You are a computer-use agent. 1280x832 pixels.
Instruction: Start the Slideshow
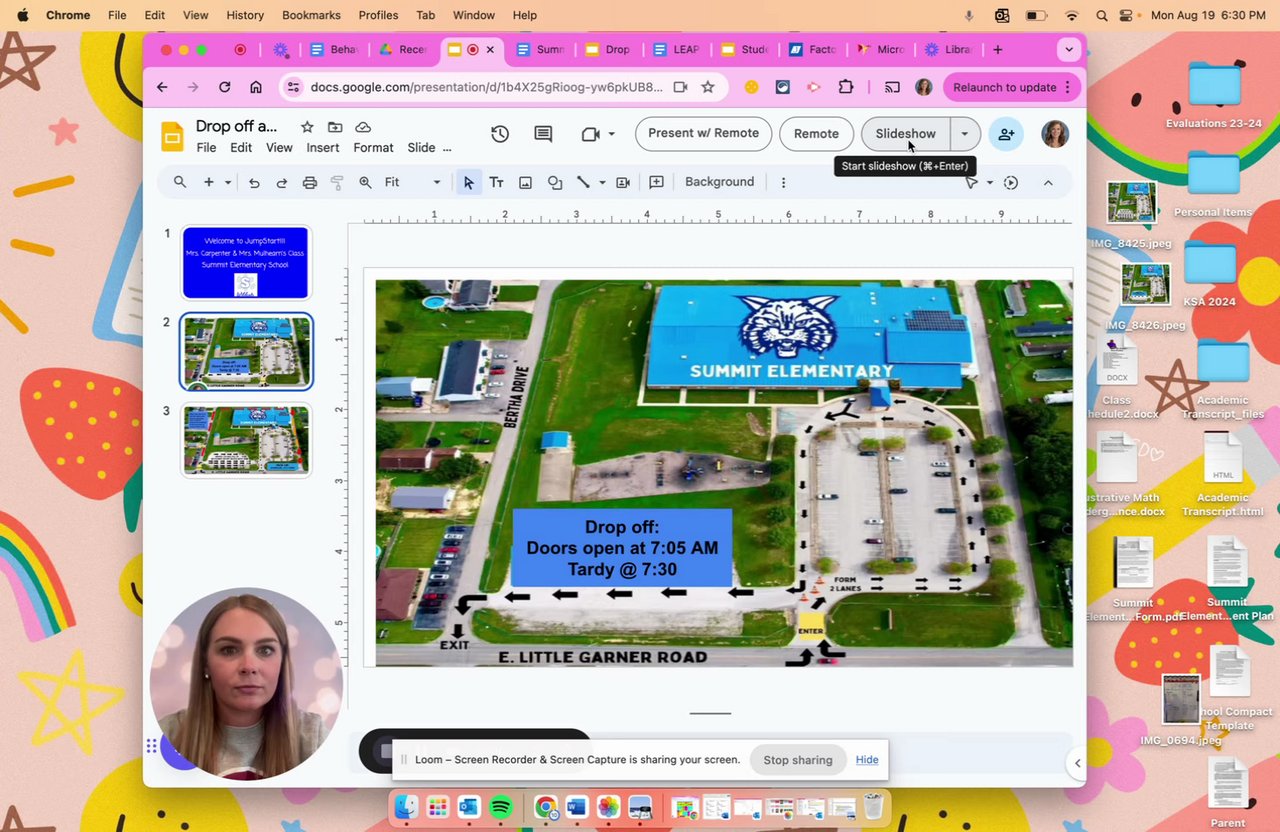(906, 134)
